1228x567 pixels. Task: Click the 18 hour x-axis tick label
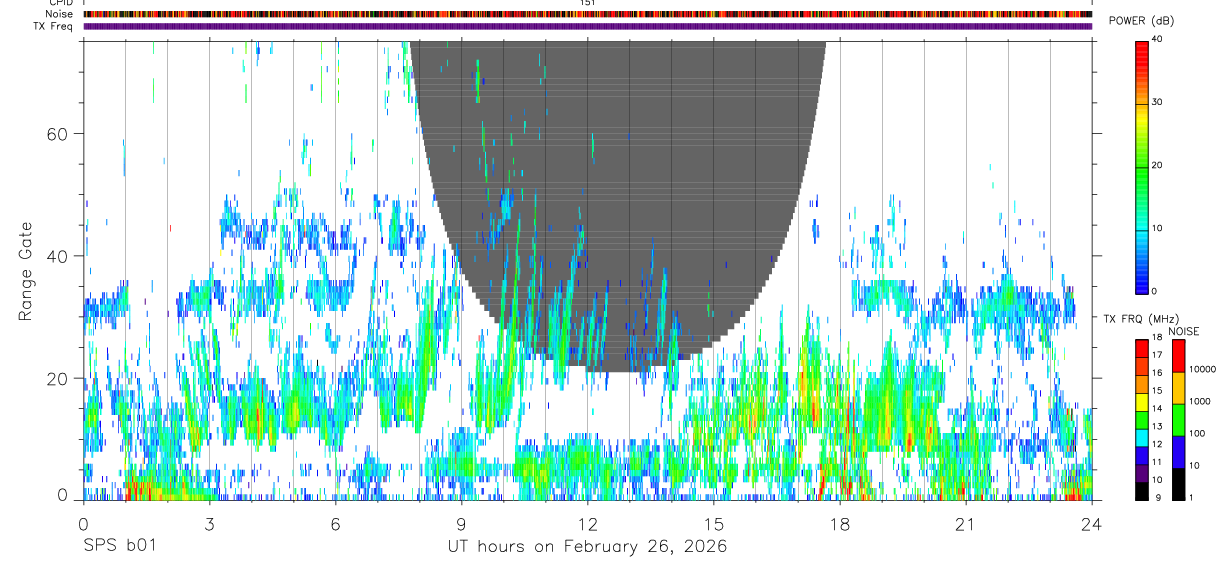click(x=839, y=523)
